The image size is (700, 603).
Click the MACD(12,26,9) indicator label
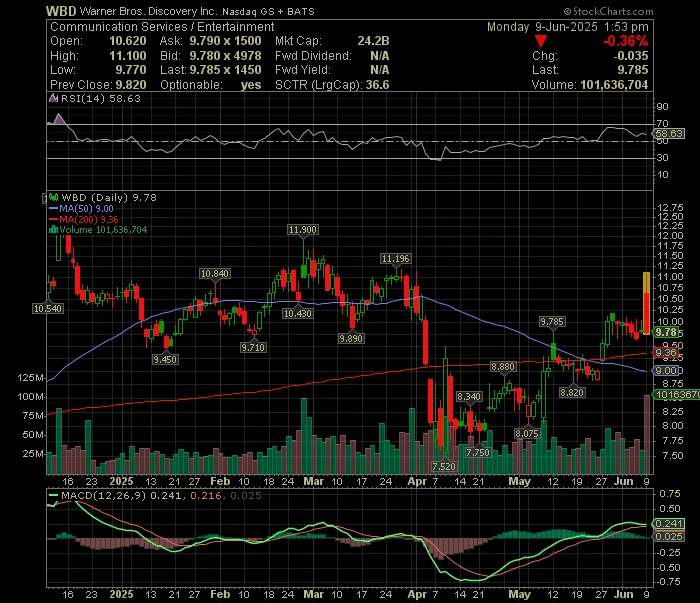[x=104, y=495]
